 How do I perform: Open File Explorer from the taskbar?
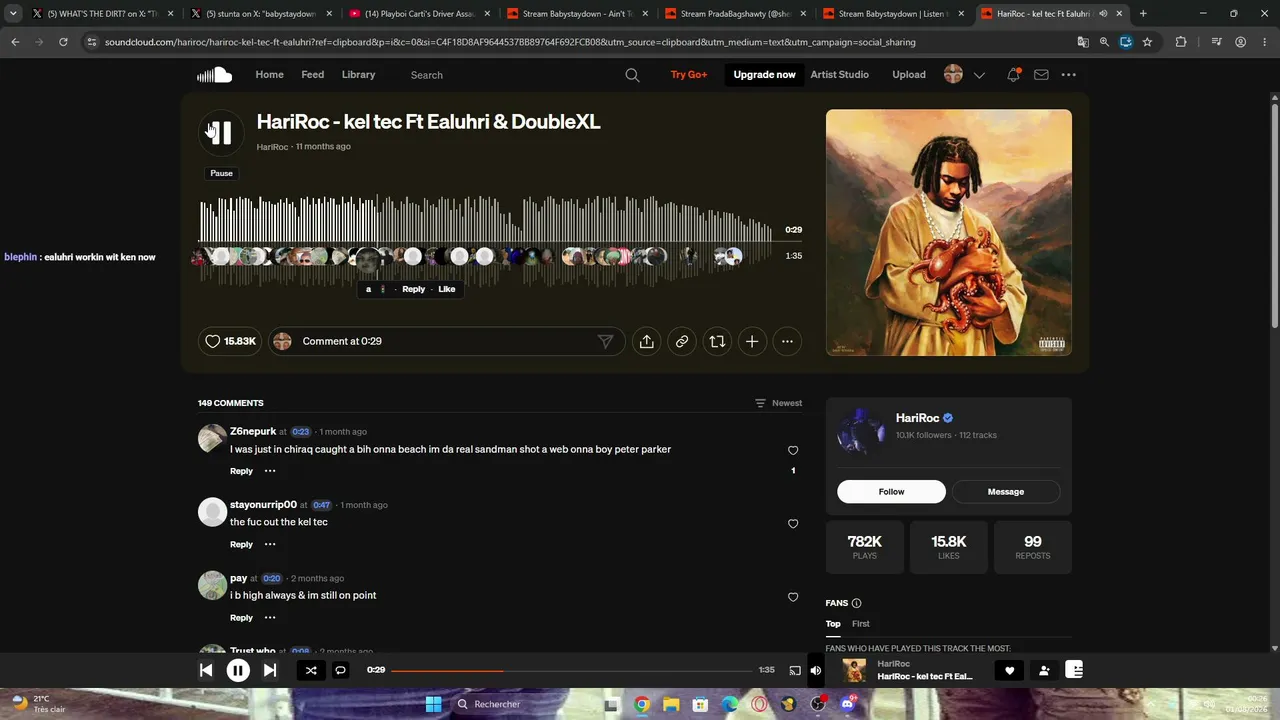coord(671,704)
